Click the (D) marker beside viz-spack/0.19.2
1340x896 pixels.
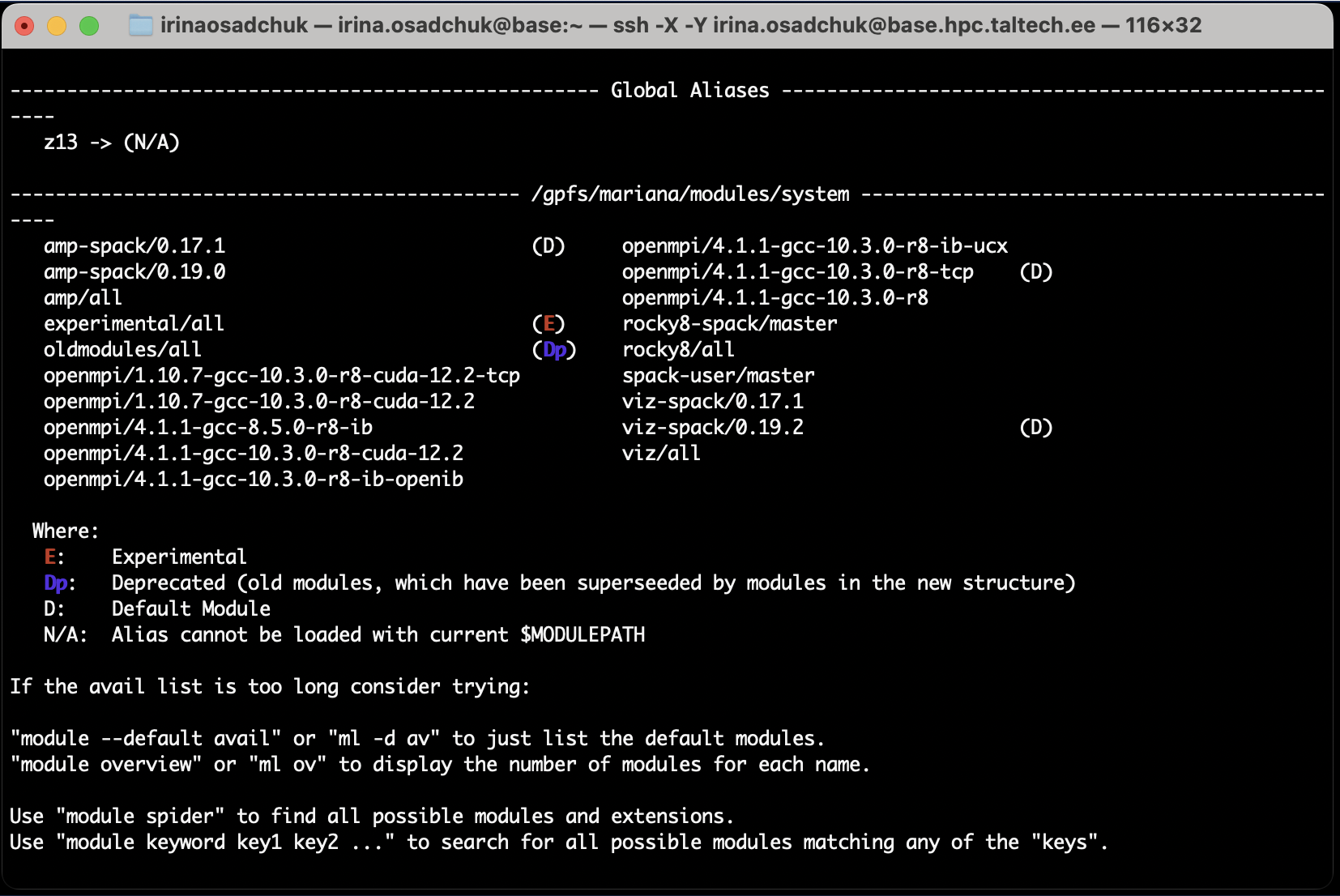click(1036, 428)
